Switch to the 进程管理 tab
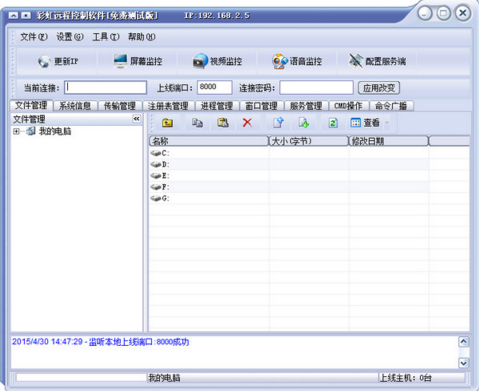 pyautogui.click(x=217, y=106)
